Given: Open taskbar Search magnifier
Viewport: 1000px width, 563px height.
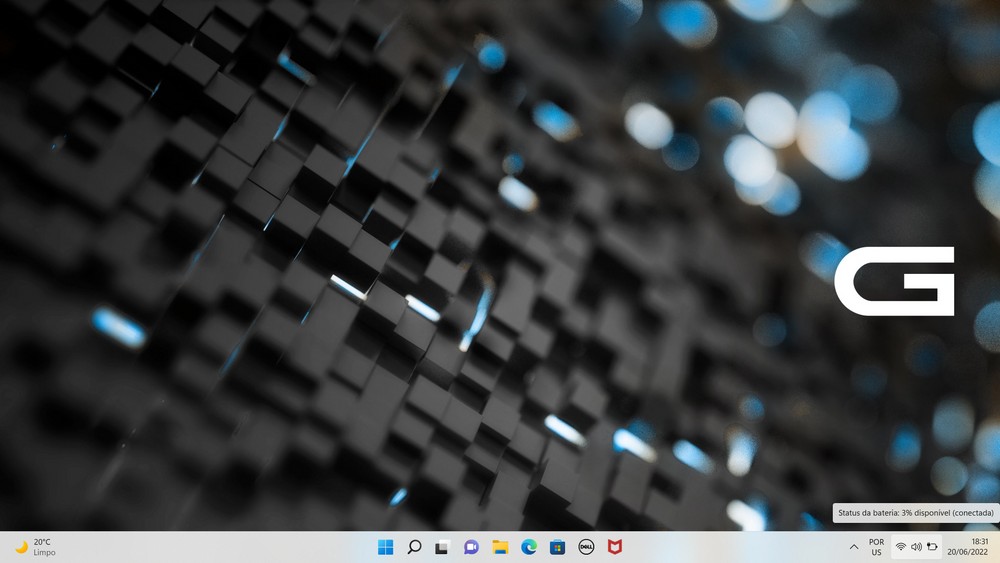Looking at the screenshot, I should point(414,547).
